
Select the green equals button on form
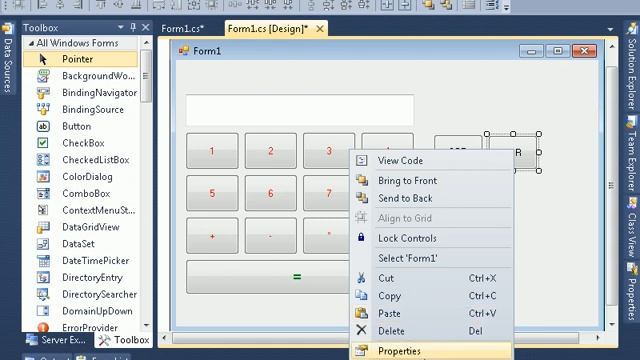point(268,277)
